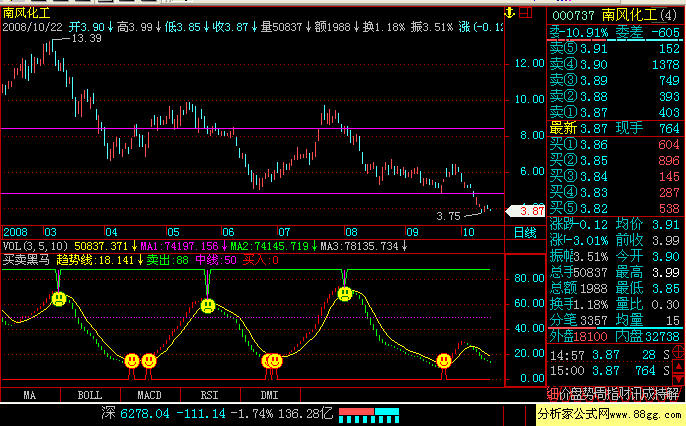Click the 中线:50 legend label

pyautogui.click(x=216, y=260)
